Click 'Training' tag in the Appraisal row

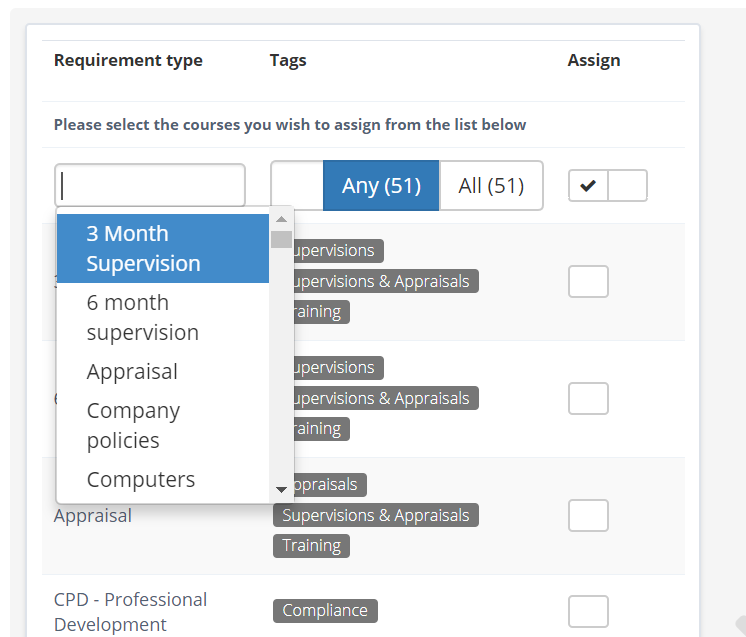click(311, 546)
